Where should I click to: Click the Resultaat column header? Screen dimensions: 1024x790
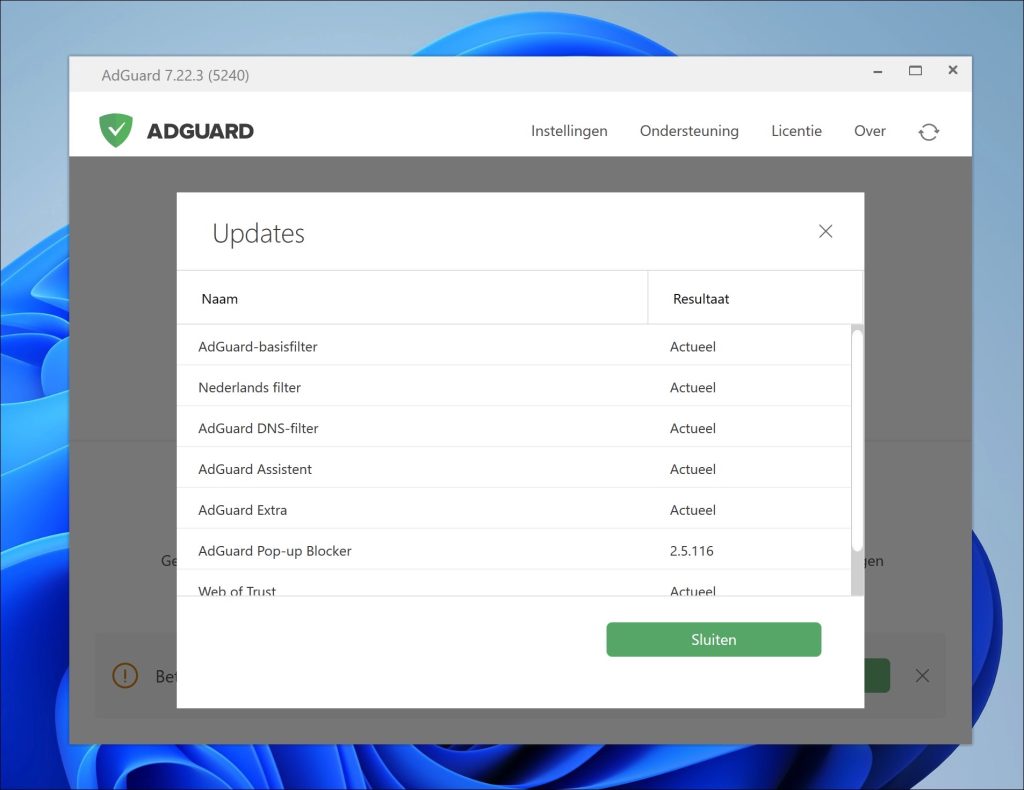pos(700,298)
